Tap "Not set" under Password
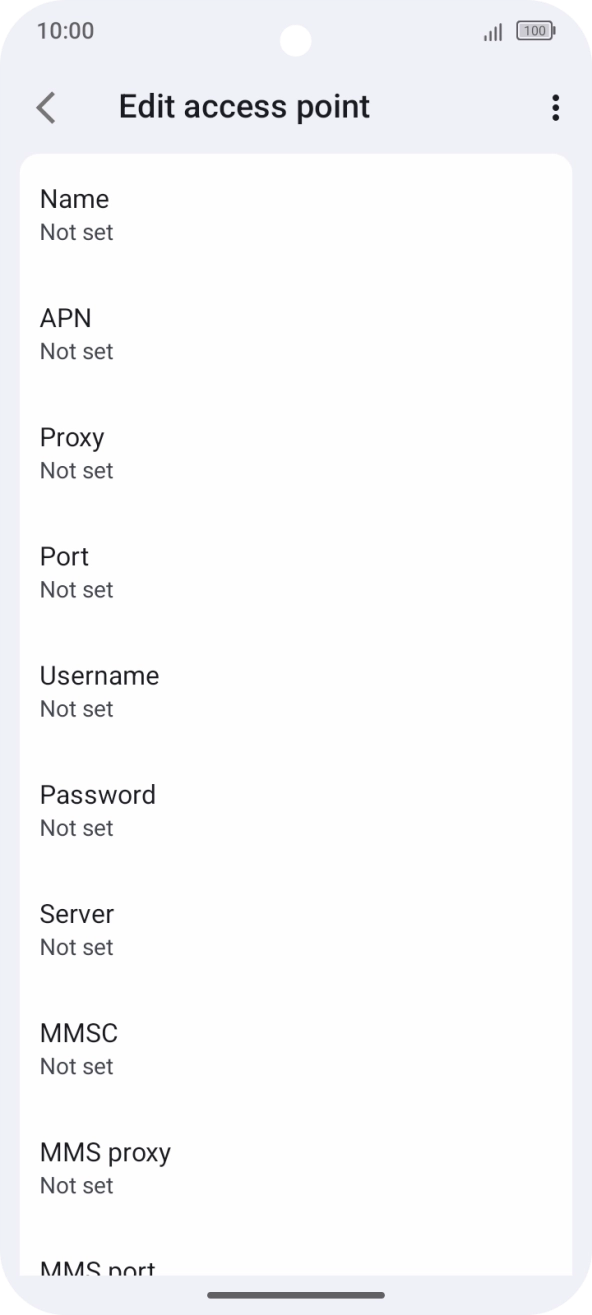Image resolution: width=592 pixels, height=1315 pixels. [x=77, y=828]
